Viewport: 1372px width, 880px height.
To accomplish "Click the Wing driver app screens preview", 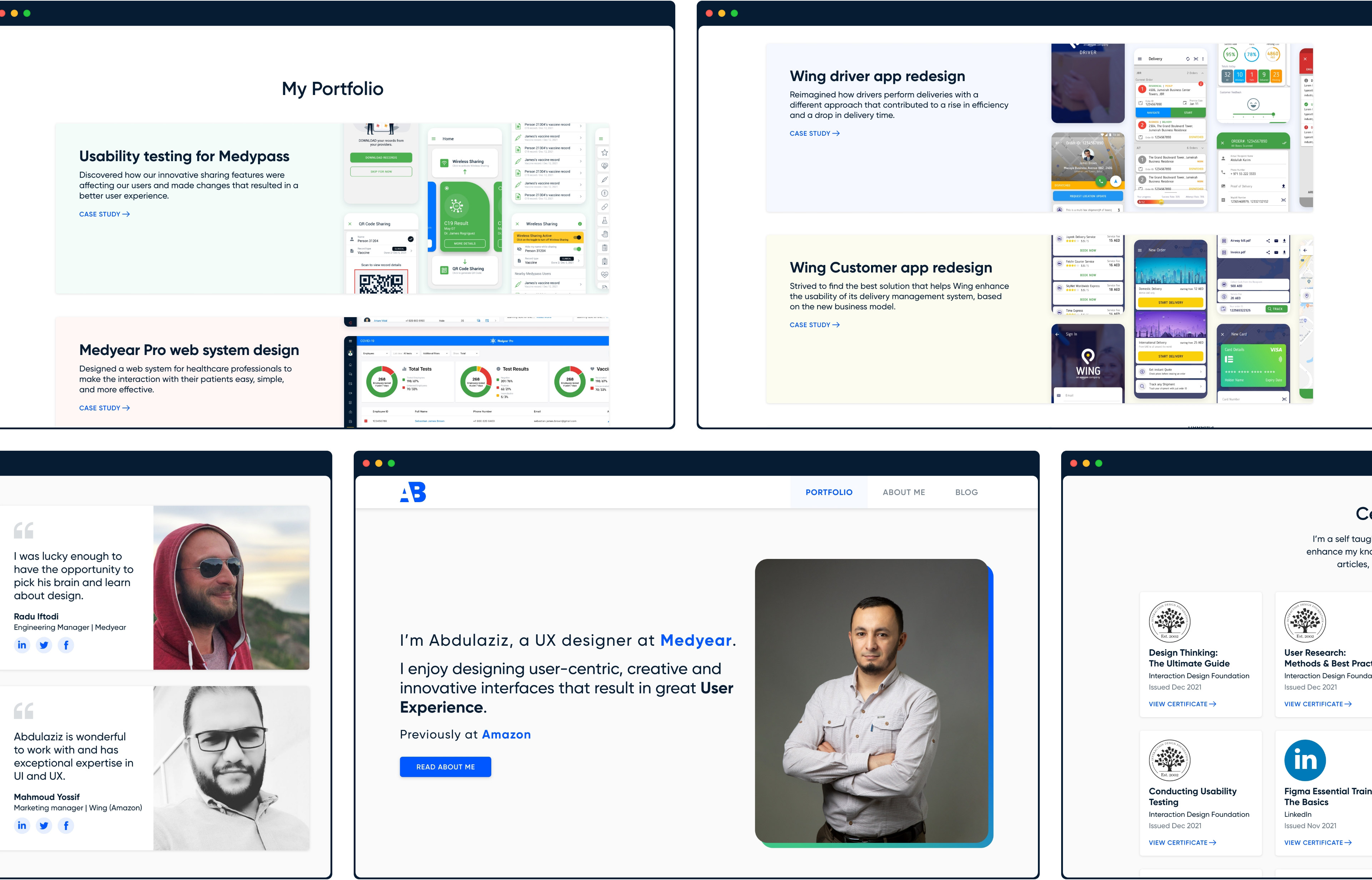I will coord(1182,128).
